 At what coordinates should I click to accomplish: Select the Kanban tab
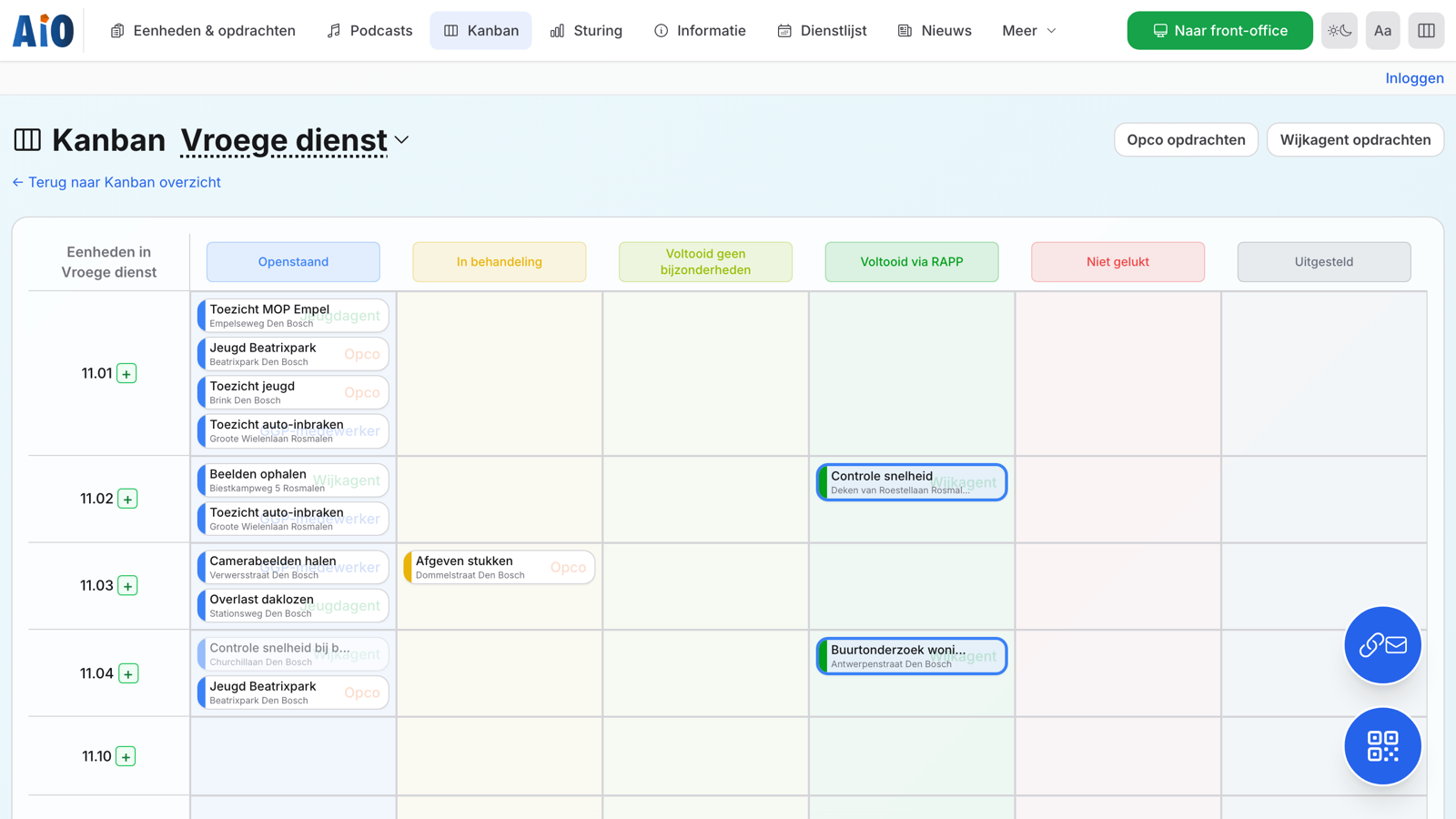click(480, 31)
